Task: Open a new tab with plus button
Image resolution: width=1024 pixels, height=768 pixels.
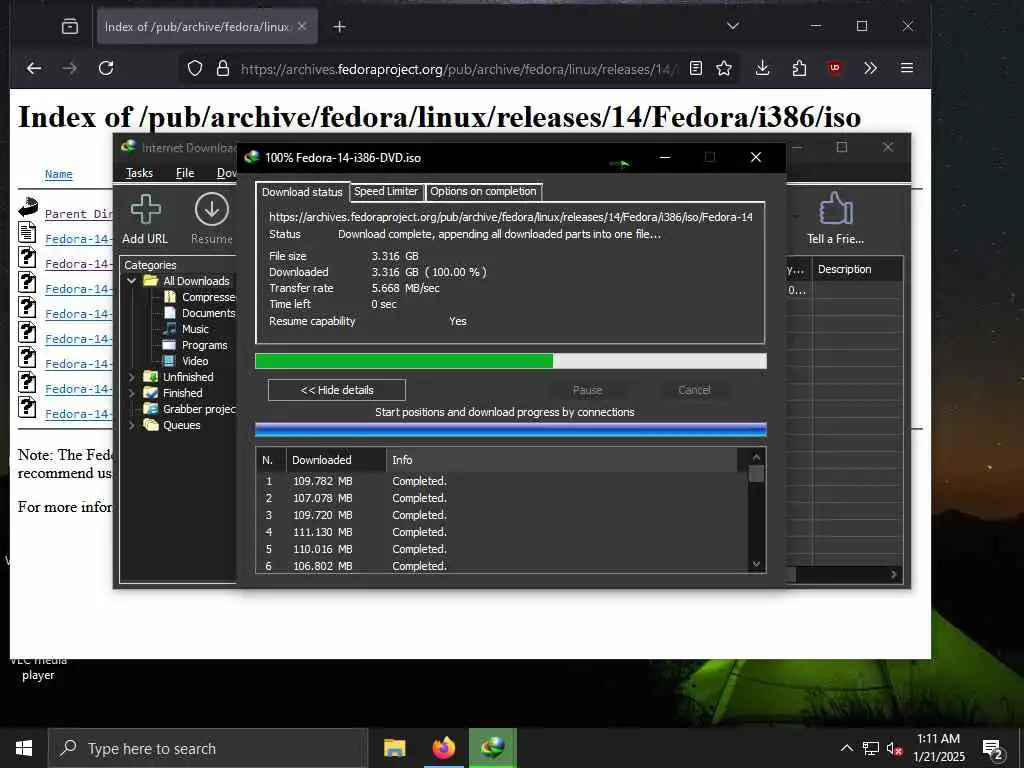Action: click(x=340, y=27)
